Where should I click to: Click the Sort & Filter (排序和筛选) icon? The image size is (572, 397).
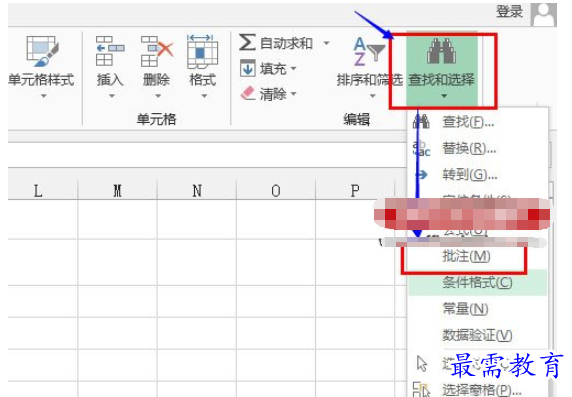[369, 51]
